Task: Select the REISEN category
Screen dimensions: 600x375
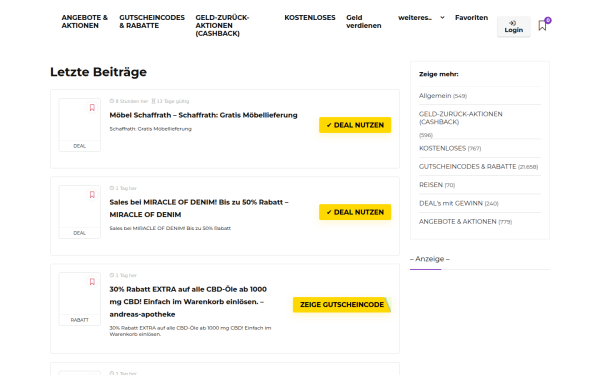Action: point(437,185)
